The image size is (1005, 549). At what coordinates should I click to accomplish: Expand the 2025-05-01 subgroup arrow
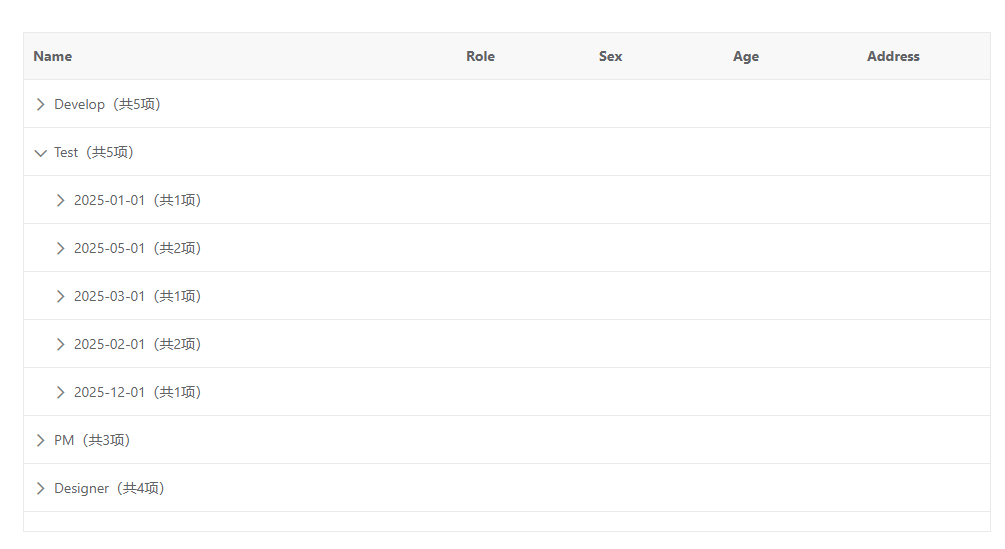(x=61, y=248)
